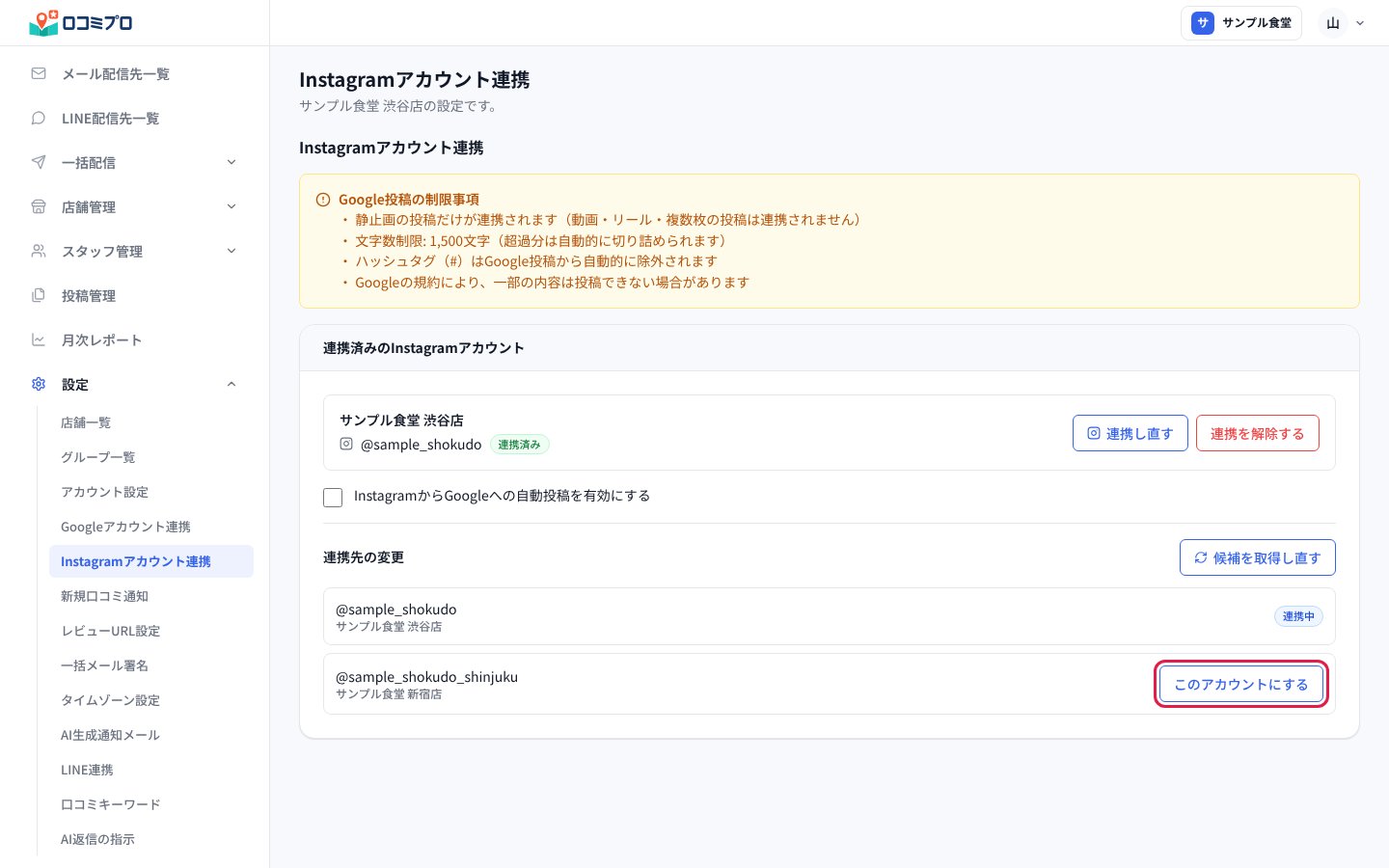Expand the 店舗管理 chevron
1389x868 pixels.
click(x=231, y=206)
